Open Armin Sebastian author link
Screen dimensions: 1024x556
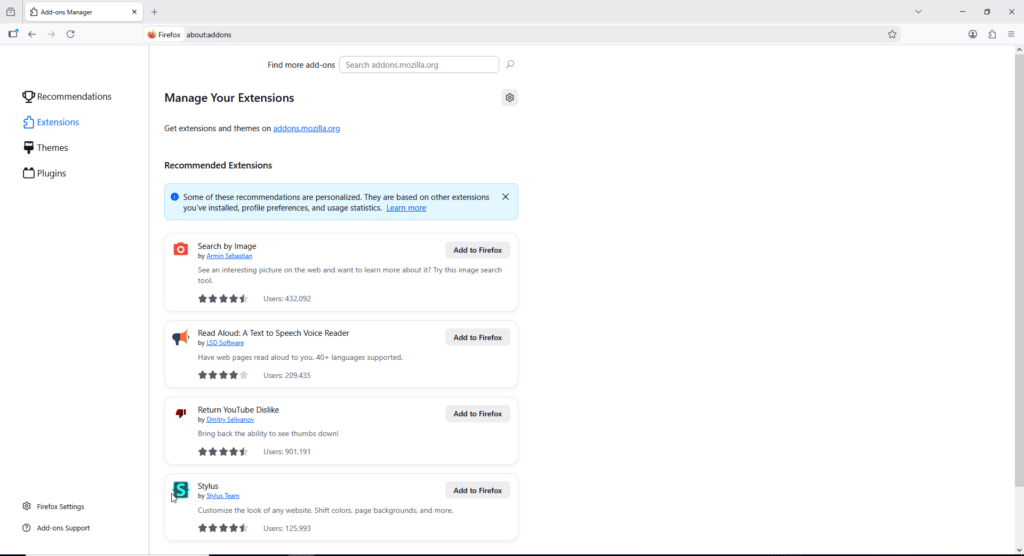pyautogui.click(x=229, y=256)
